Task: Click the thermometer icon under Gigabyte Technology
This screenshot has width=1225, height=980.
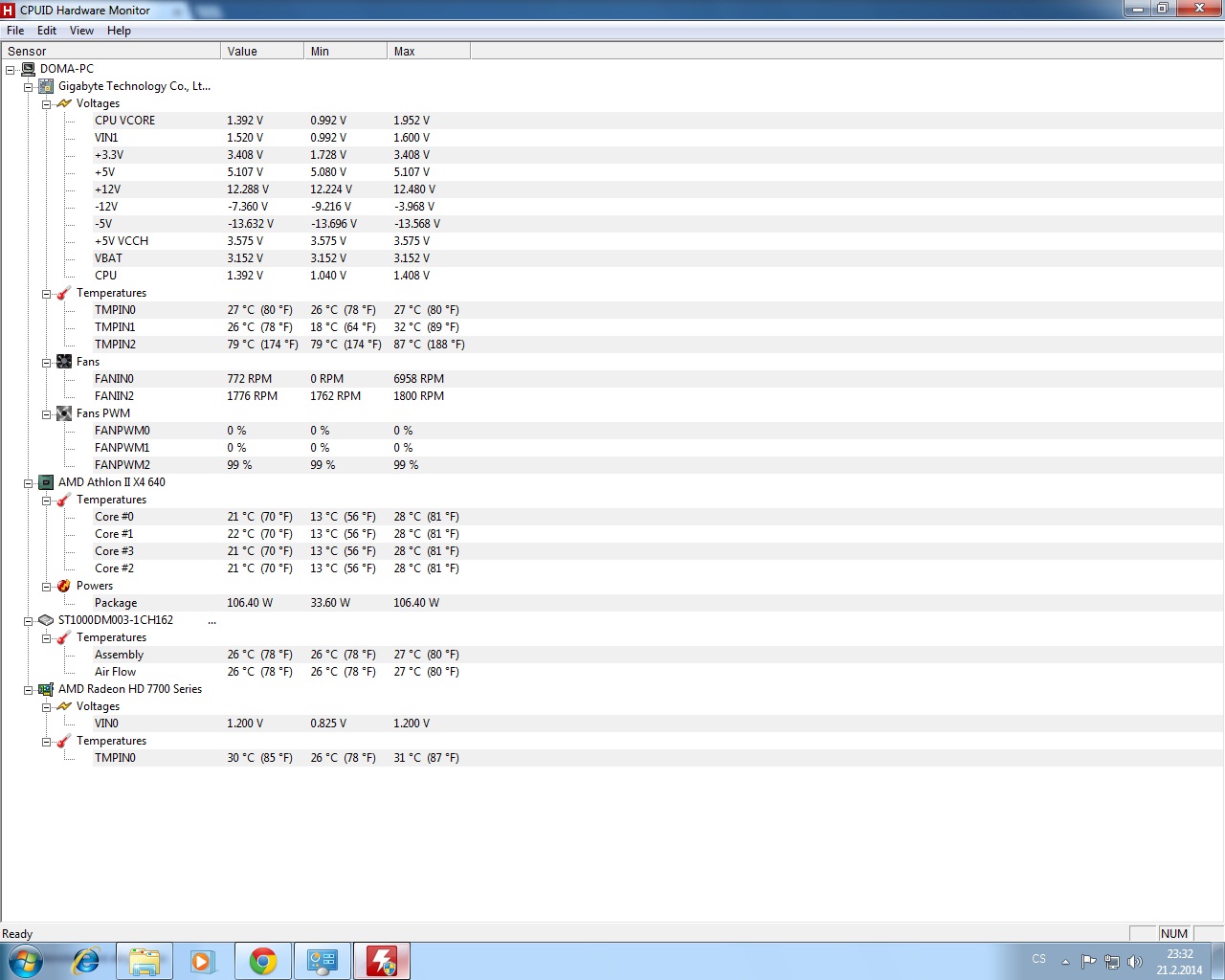Action: (x=64, y=293)
